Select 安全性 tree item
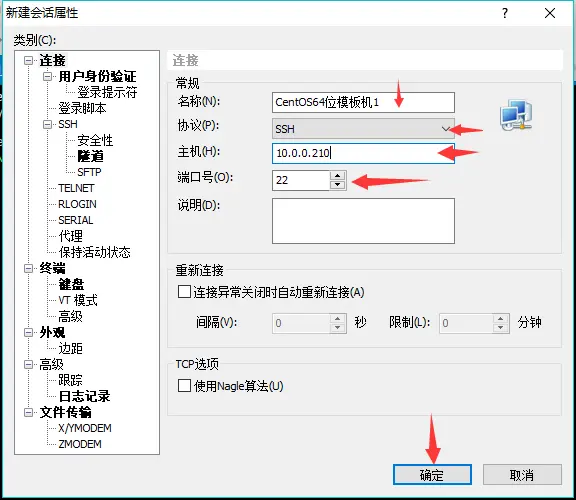This screenshot has height=500, width=576. click(95, 140)
